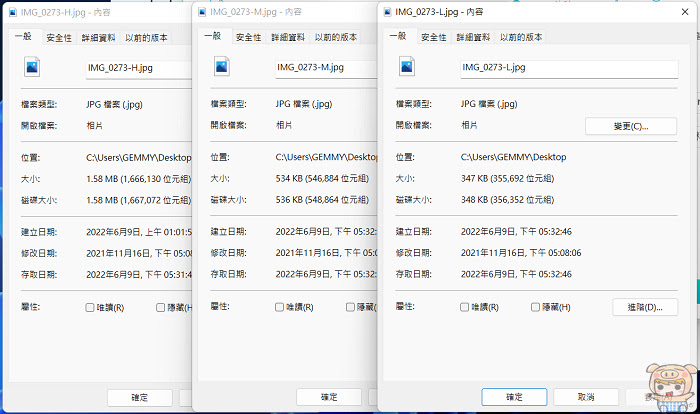Screen dimensions: 700x414
Task: Confirm with 確定 in IMG_0273-M.jpg window
Action: coord(329,397)
